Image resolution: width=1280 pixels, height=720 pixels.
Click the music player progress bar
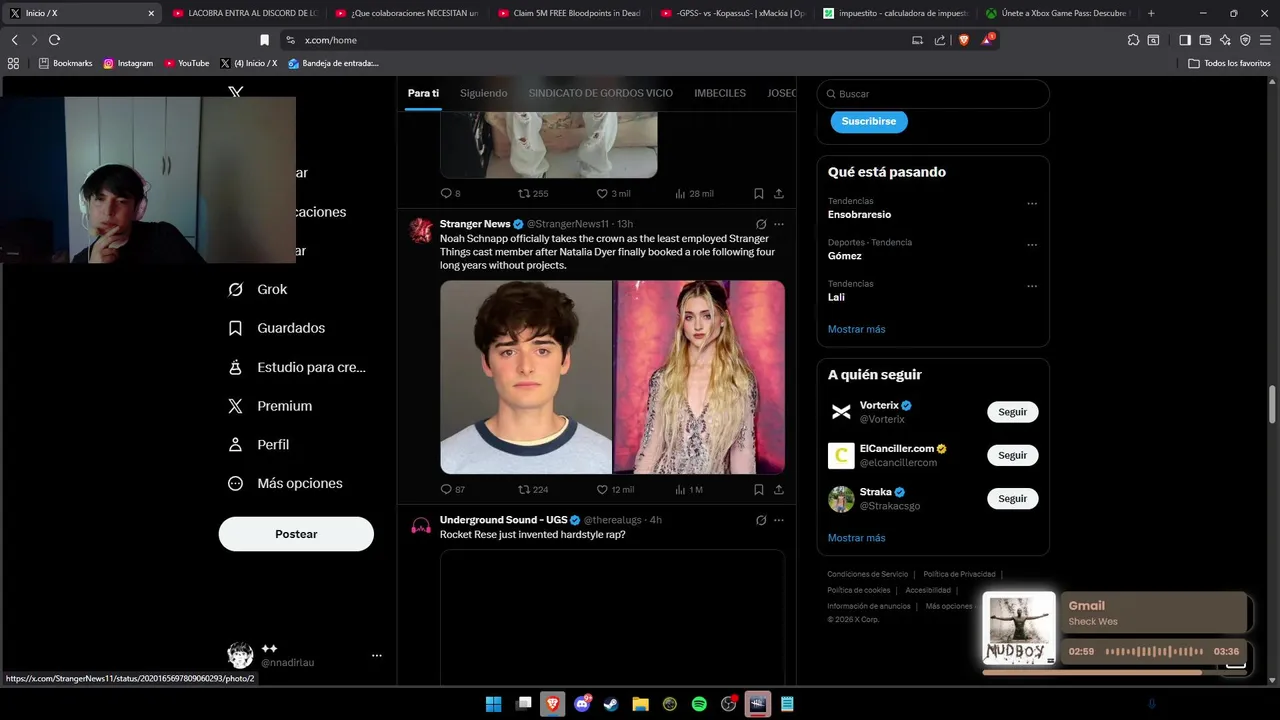pos(1116,673)
